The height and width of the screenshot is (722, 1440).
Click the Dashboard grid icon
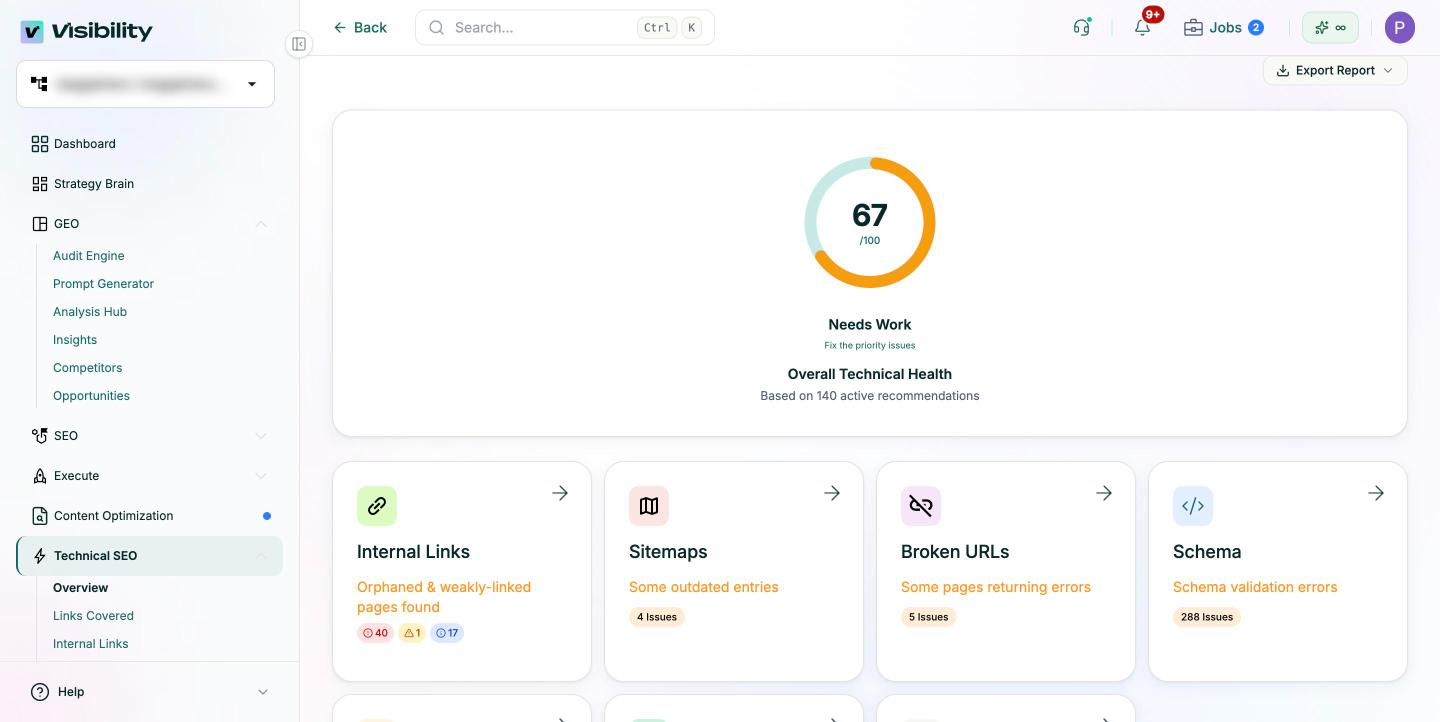point(40,144)
